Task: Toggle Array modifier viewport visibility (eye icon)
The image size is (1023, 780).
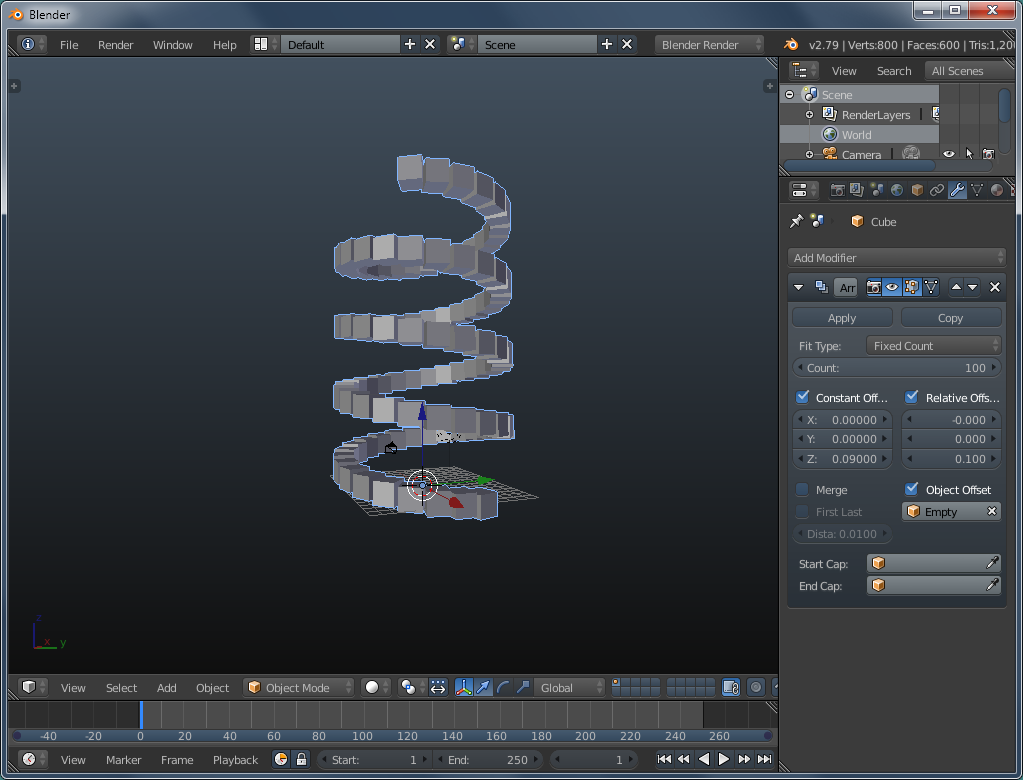Action: click(x=892, y=287)
